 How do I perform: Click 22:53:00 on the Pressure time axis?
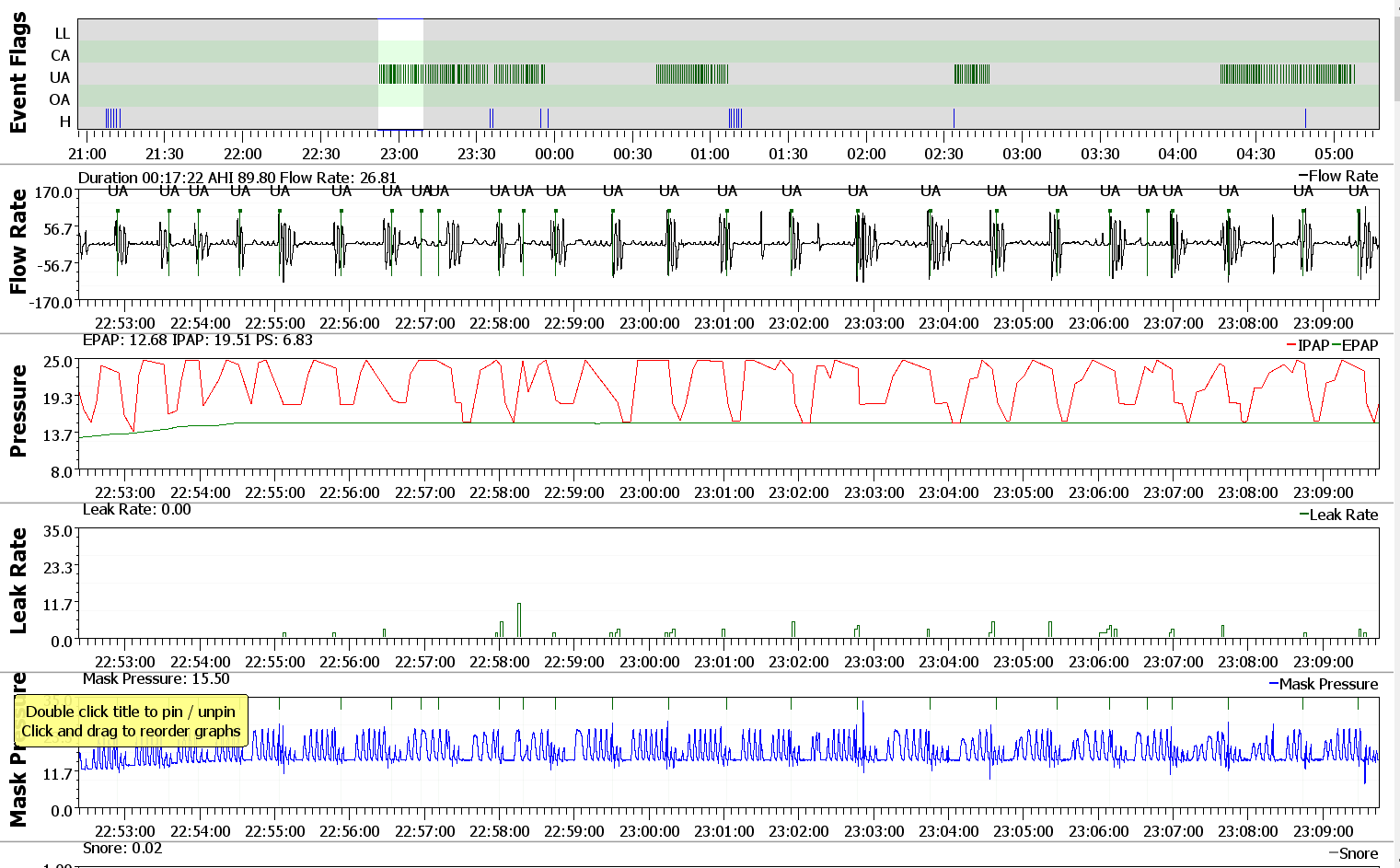point(125,492)
